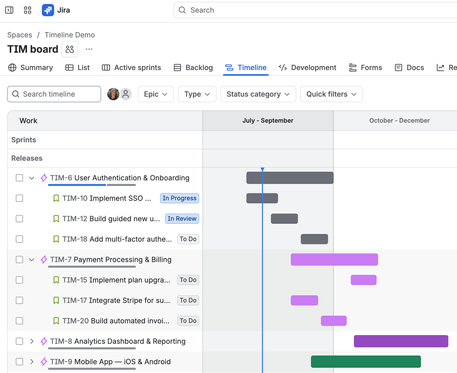The height and width of the screenshot is (373, 457).
Task: Select the light purple TIM-7 epic bar
Action: pyautogui.click(x=334, y=259)
